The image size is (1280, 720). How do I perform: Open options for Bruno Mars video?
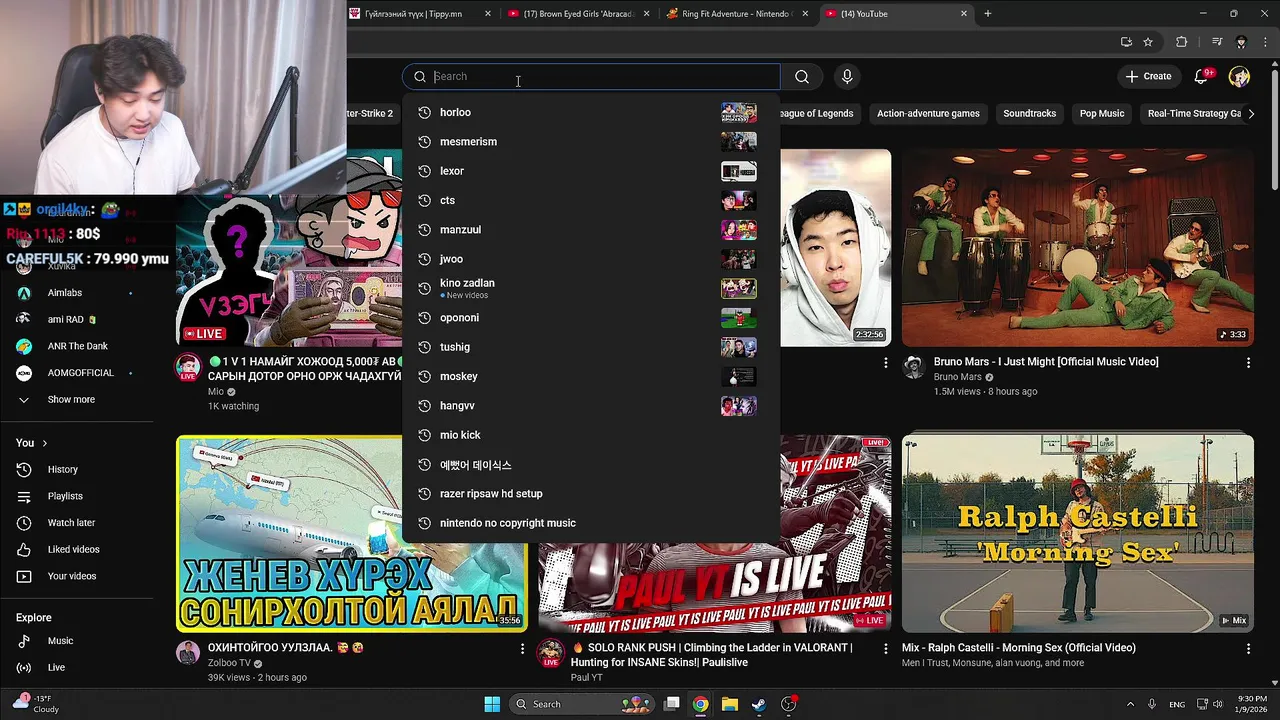(1248, 362)
